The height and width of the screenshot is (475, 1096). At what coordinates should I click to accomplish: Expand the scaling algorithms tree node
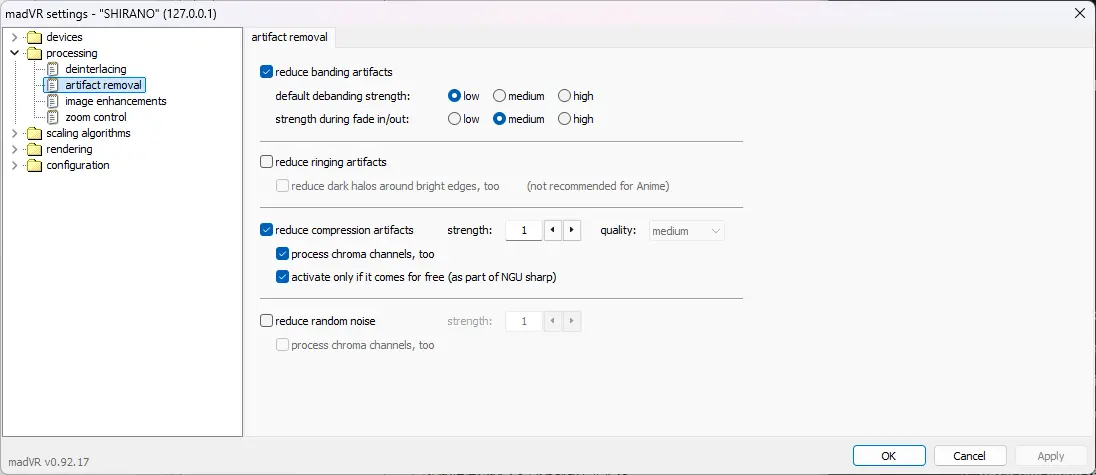[14, 133]
